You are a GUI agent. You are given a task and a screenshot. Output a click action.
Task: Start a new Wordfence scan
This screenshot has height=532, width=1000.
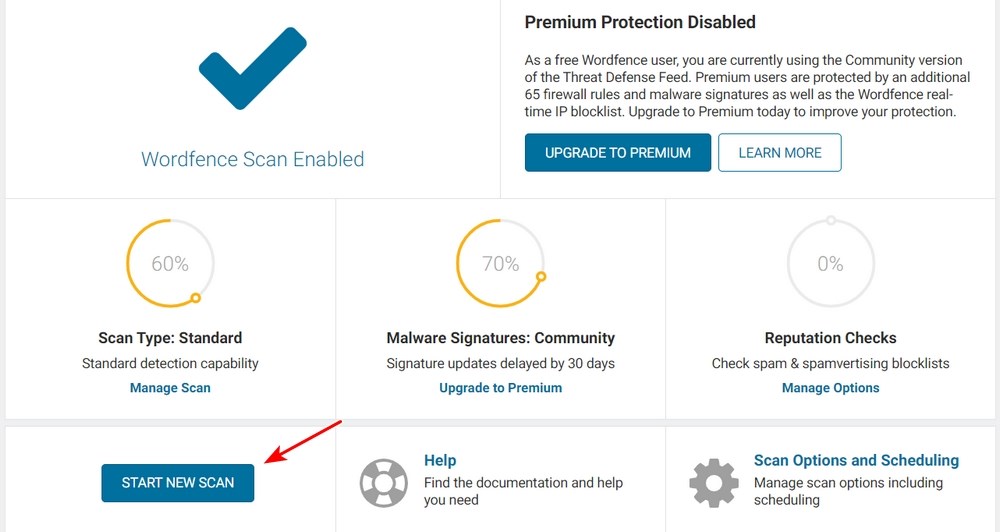click(178, 483)
